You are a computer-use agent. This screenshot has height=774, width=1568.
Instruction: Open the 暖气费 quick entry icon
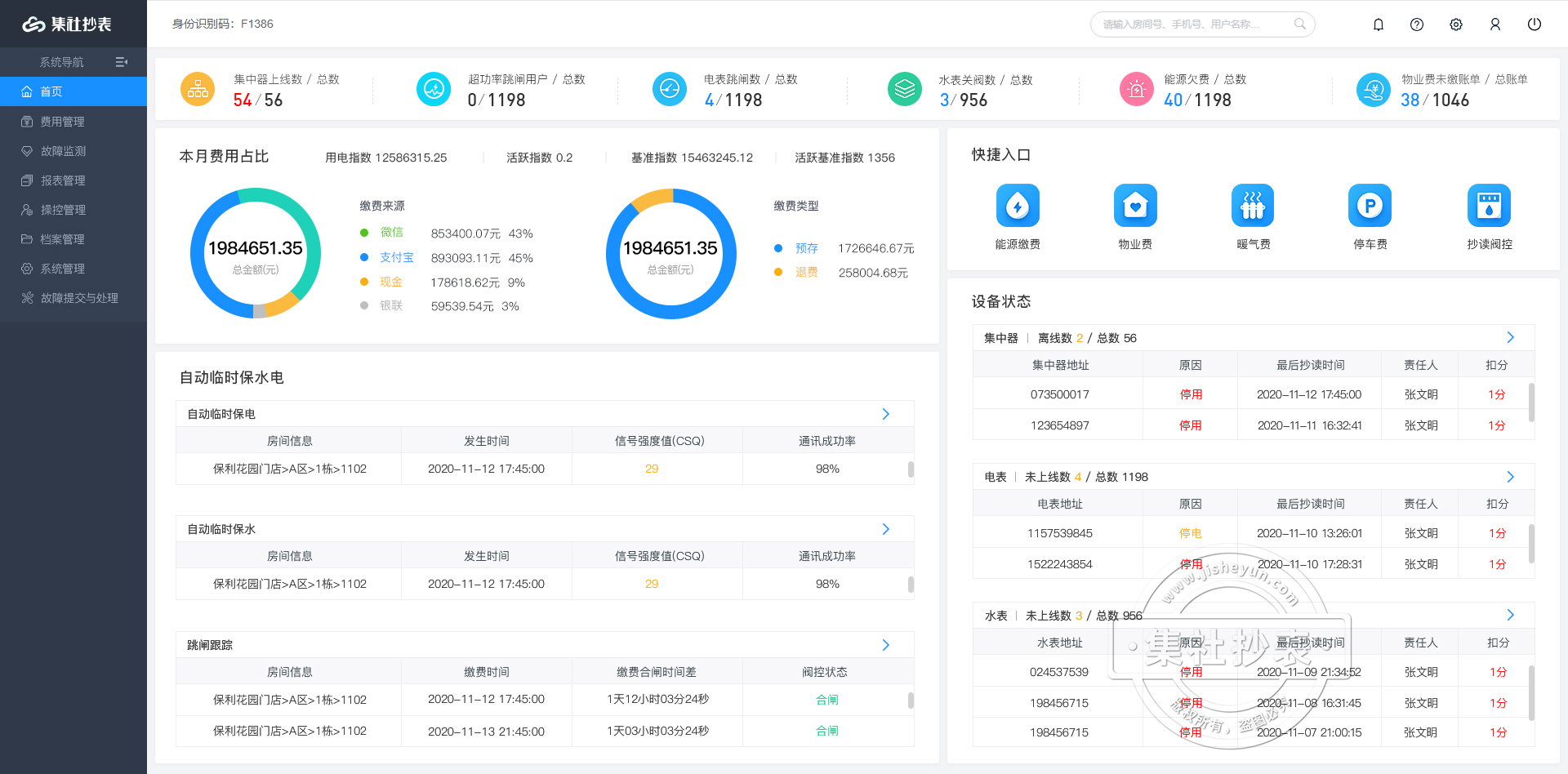click(x=1253, y=206)
